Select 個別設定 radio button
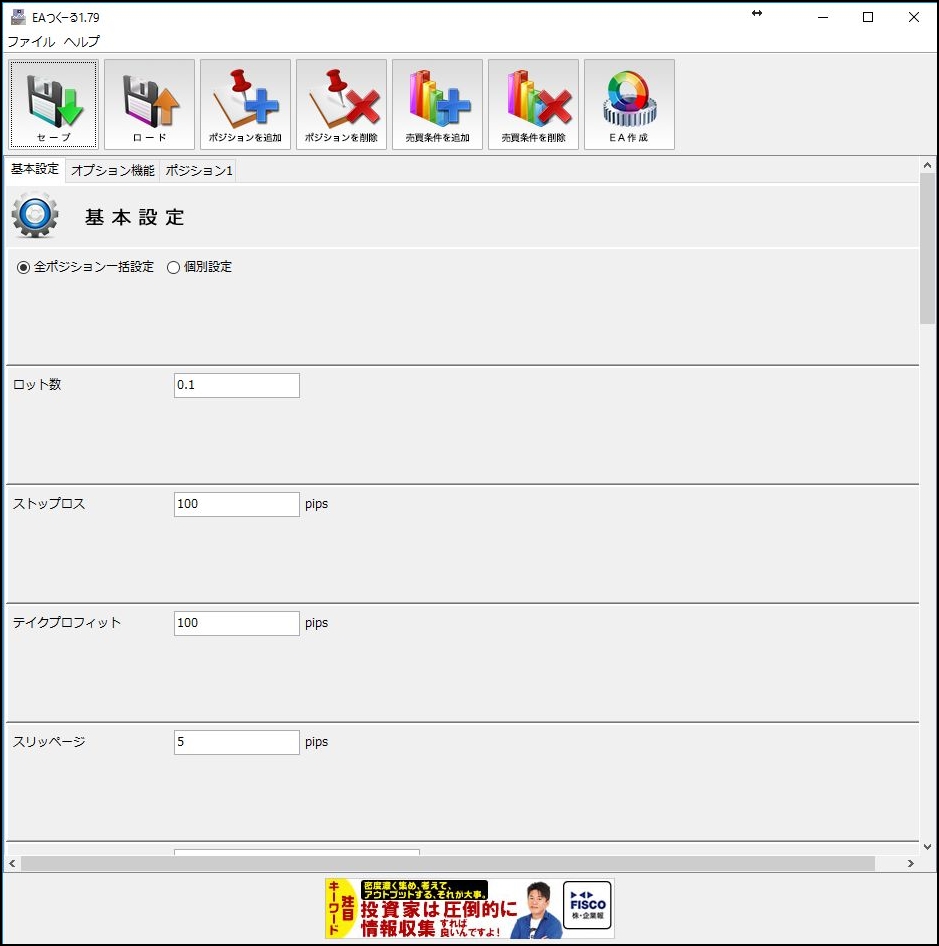Screen dimensions: 939x946 (173, 267)
